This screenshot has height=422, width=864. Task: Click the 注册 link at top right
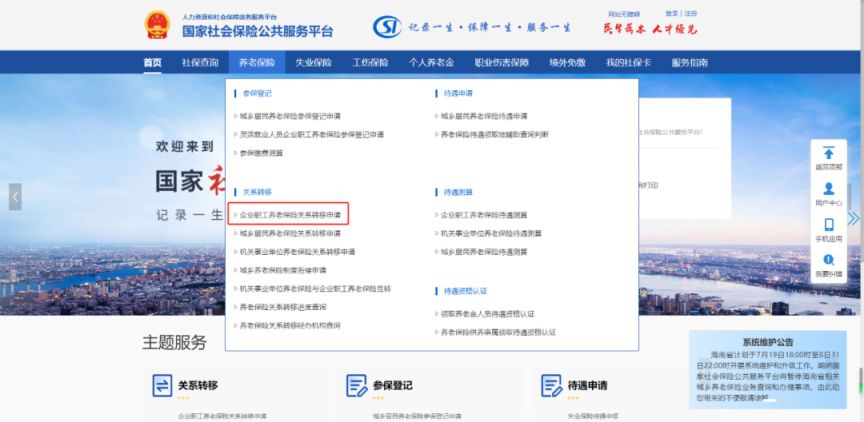click(x=690, y=13)
